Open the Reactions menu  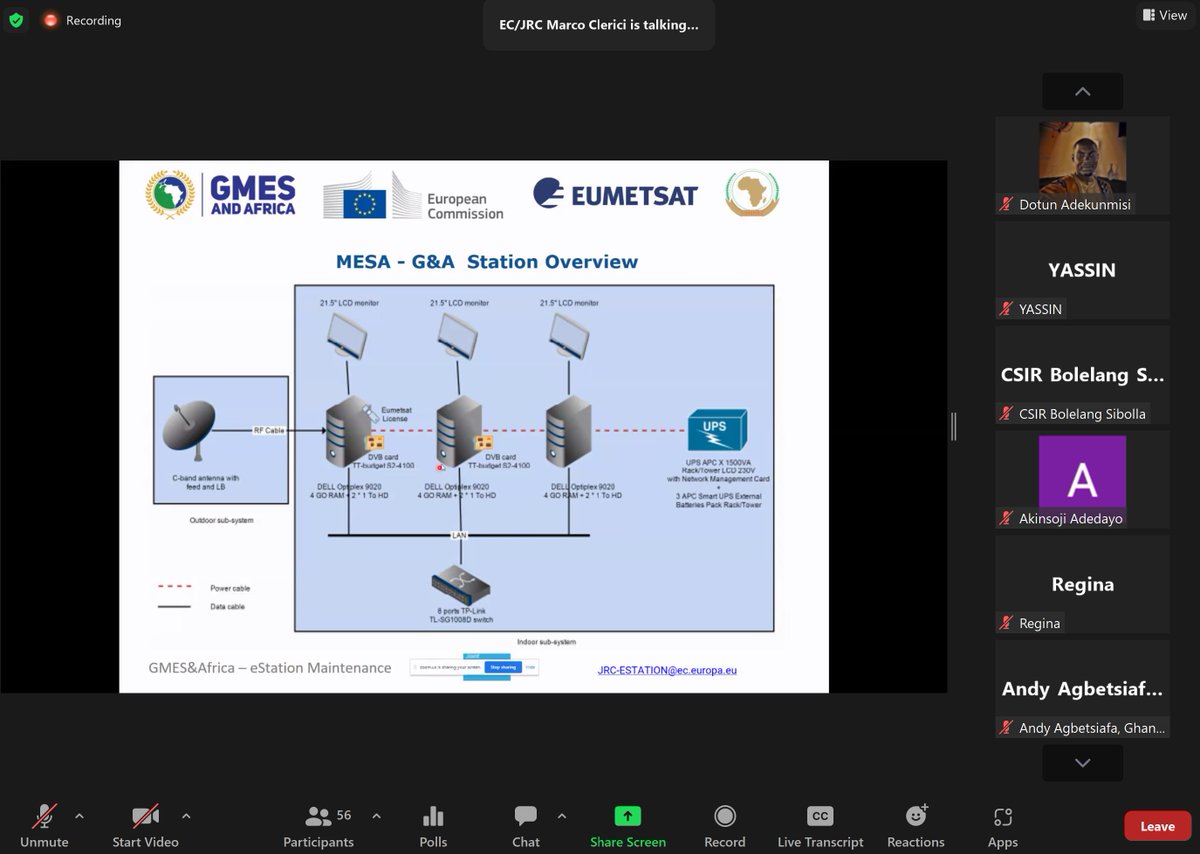click(x=916, y=826)
